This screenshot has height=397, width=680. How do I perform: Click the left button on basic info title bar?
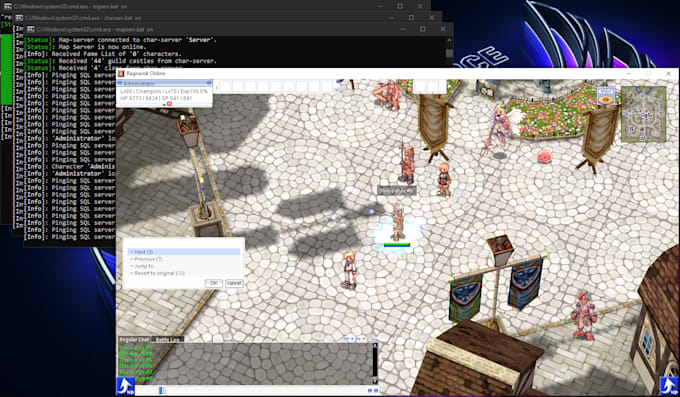point(120,83)
